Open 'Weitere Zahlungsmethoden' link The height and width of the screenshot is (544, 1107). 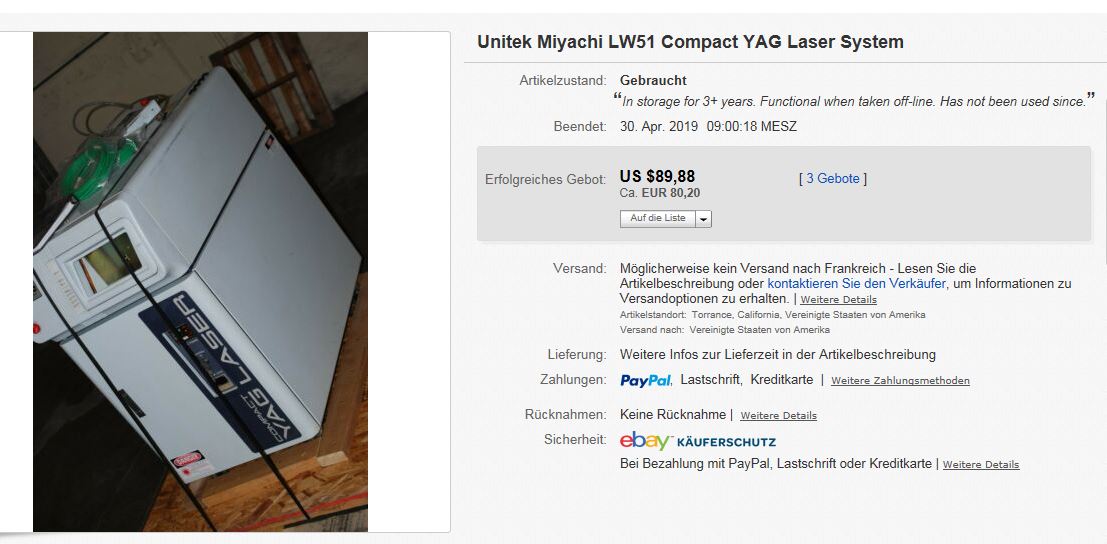(900, 381)
